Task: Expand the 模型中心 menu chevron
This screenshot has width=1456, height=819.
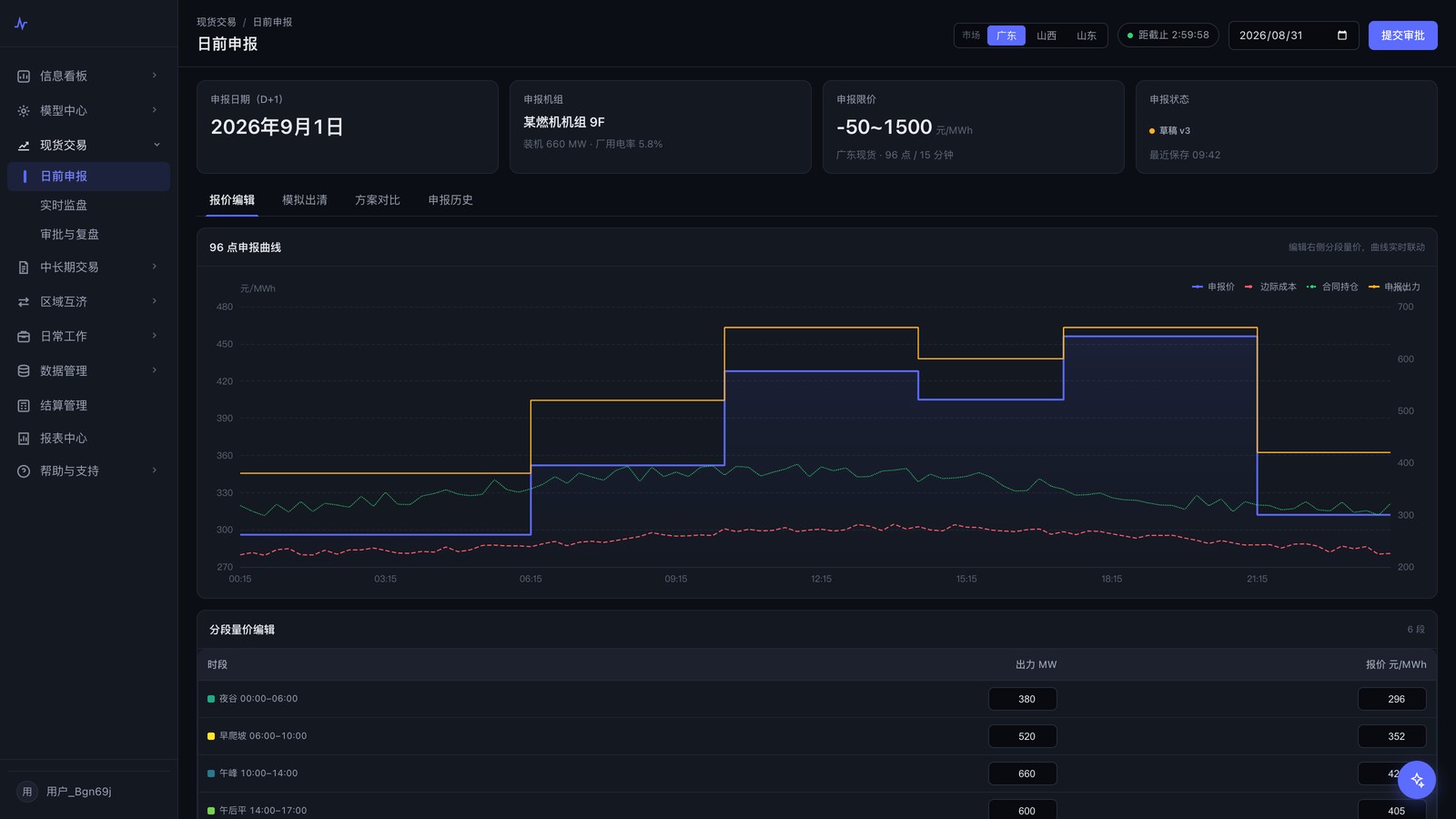Action: [155, 110]
